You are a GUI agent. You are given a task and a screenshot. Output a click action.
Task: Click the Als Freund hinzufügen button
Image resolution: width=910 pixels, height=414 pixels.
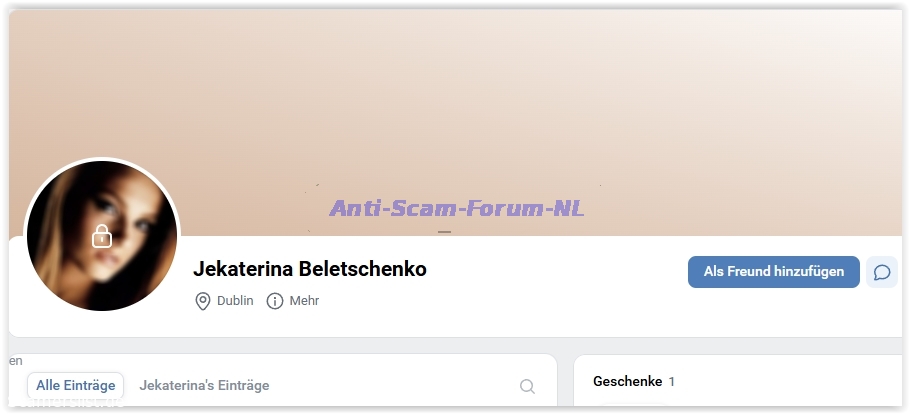click(x=774, y=272)
